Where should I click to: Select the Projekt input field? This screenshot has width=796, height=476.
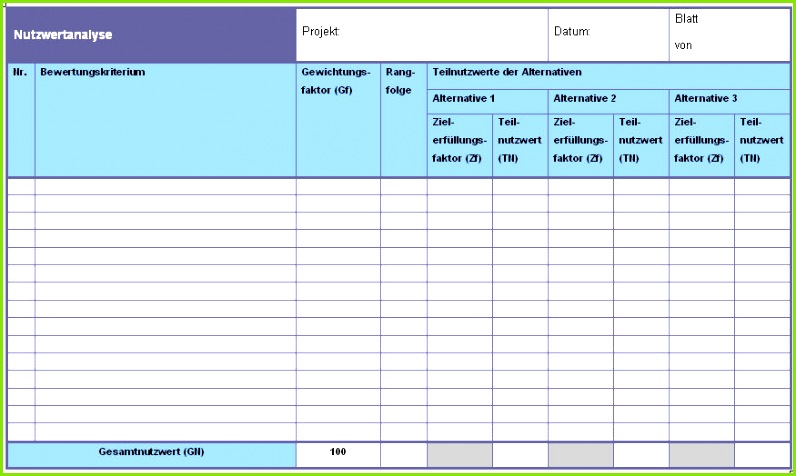422,32
